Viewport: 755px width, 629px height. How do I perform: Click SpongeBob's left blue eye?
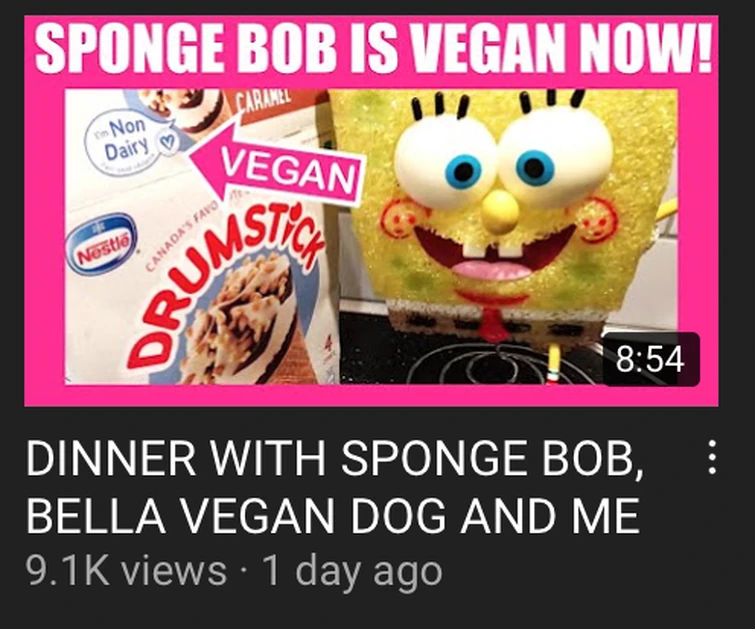tap(463, 170)
